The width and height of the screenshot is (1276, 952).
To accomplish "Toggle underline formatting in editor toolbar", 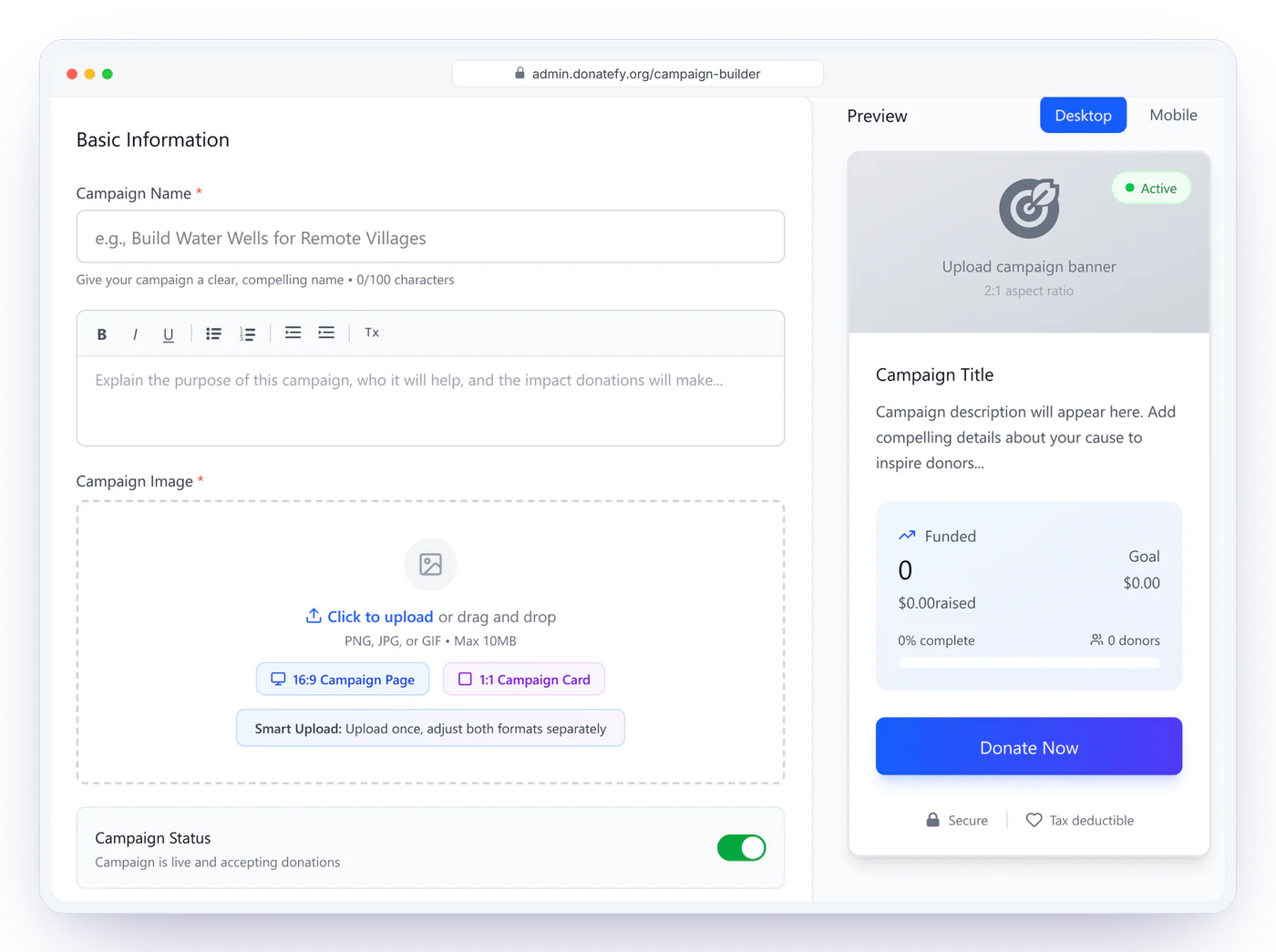I will click(x=168, y=334).
